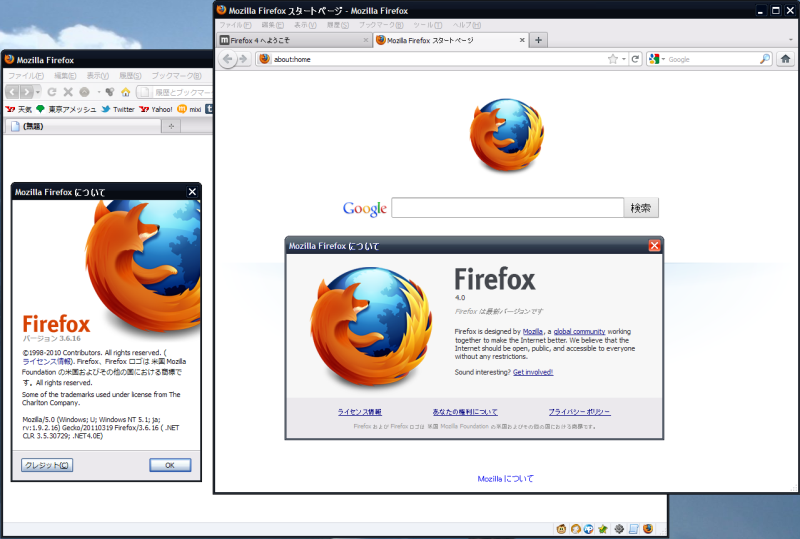Open dropdown arrow next to gray up-arrow button

[98, 92]
